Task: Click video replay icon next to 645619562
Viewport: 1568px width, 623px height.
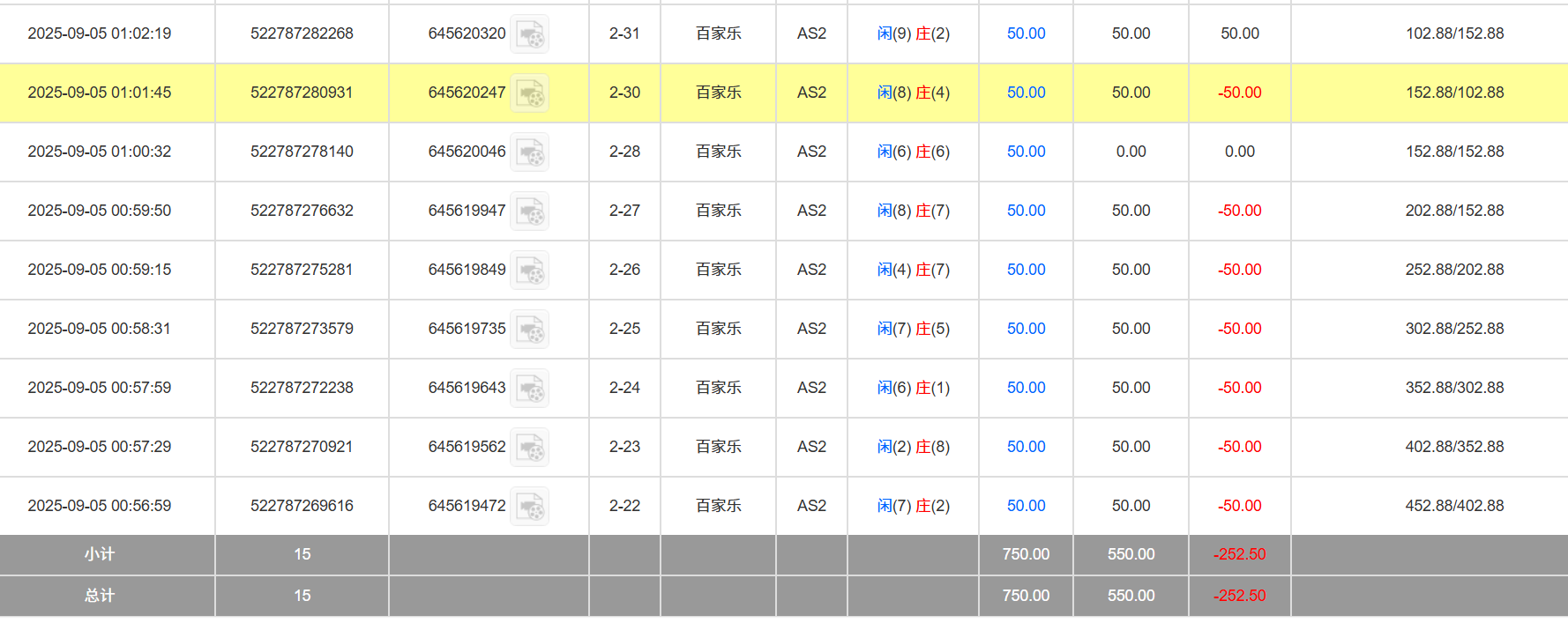Action: point(530,448)
